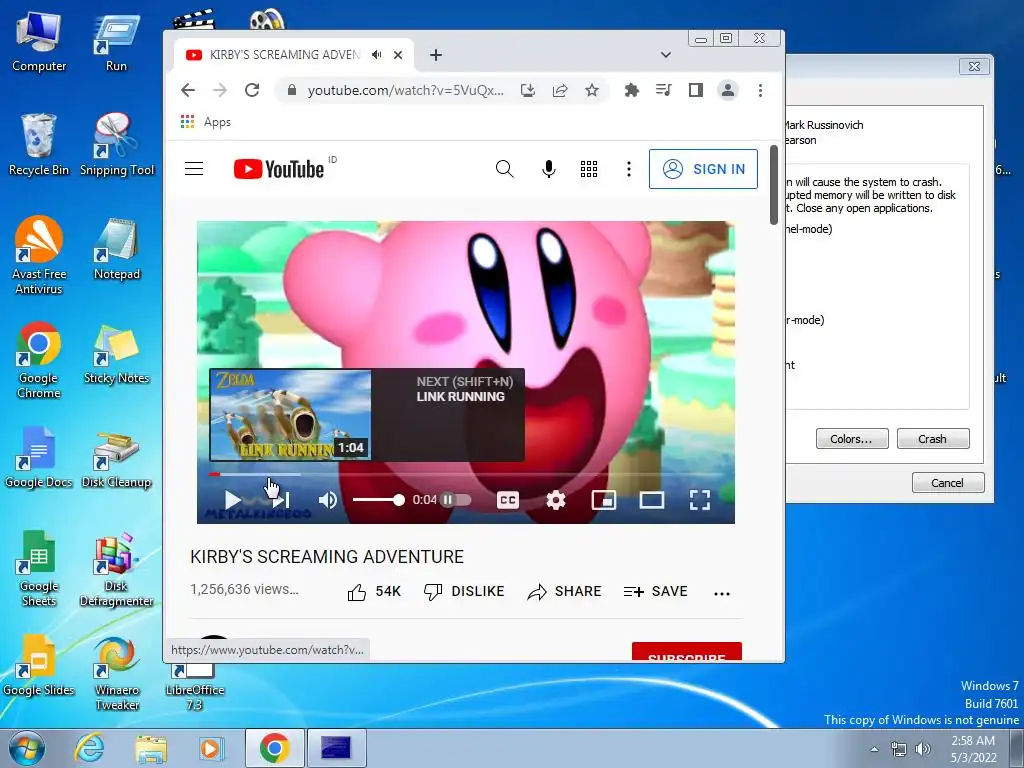Toggle Chrome side panel
Viewport: 1024px width, 768px height.
[x=696, y=90]
